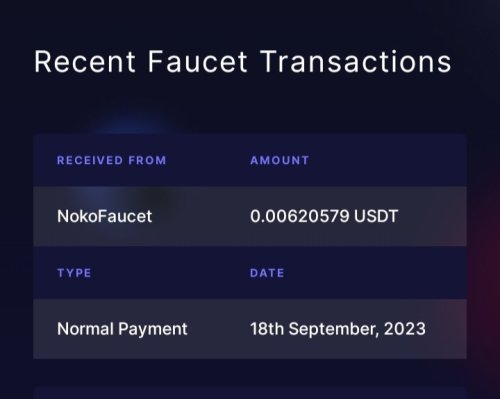Click the Recent Faucet Transactions heading

tap(243, 61)
